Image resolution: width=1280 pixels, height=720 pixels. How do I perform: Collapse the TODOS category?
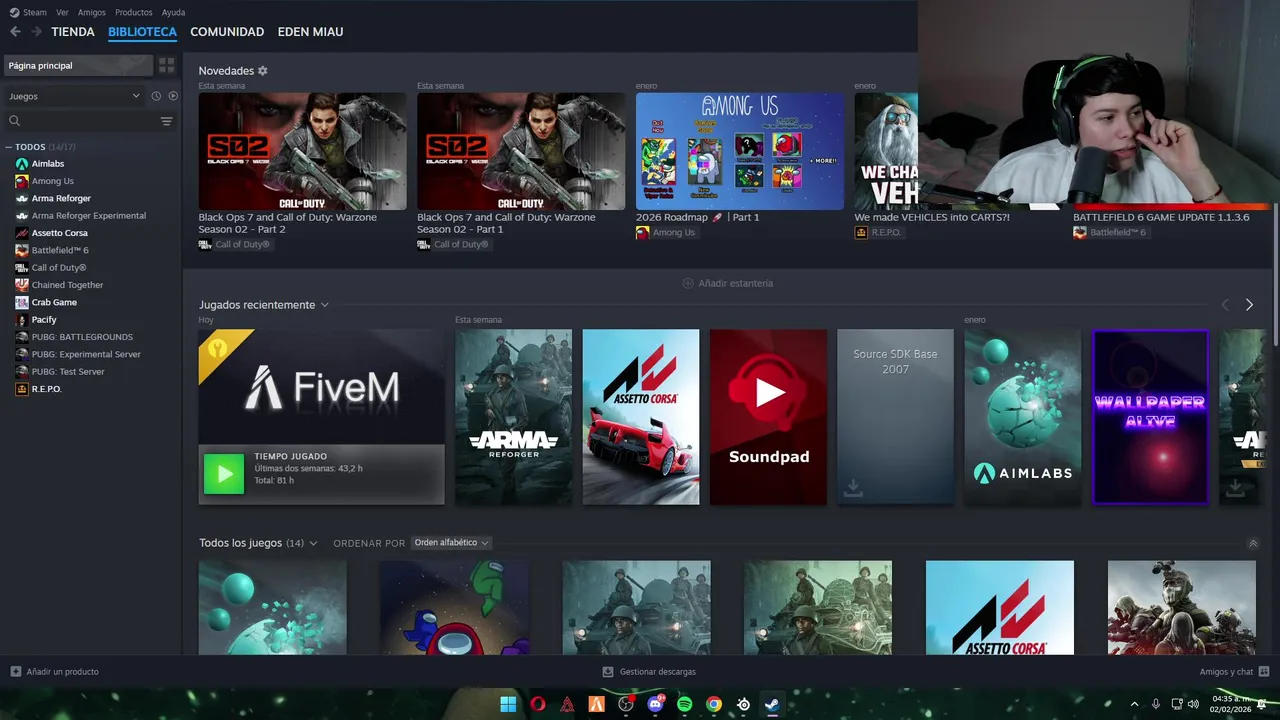click(9, 147)
